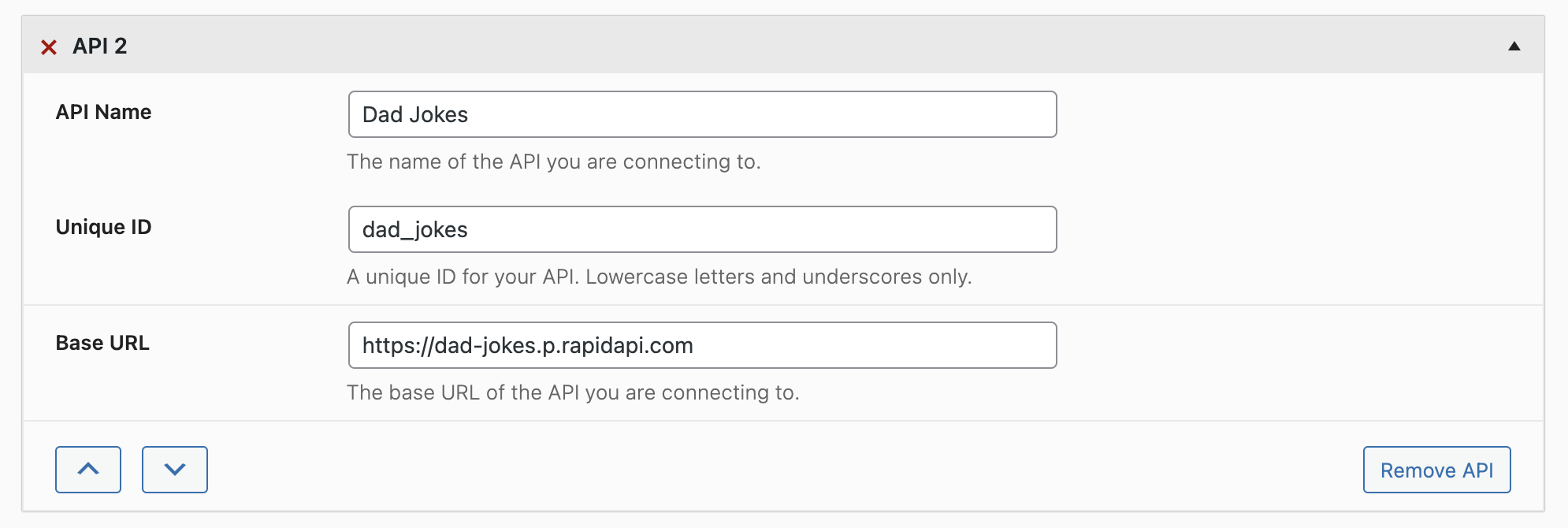The height and width of the screenshot is (528, 1568).
Task: Click the red X icon beside API 2
Action: [x=49, y=47]
